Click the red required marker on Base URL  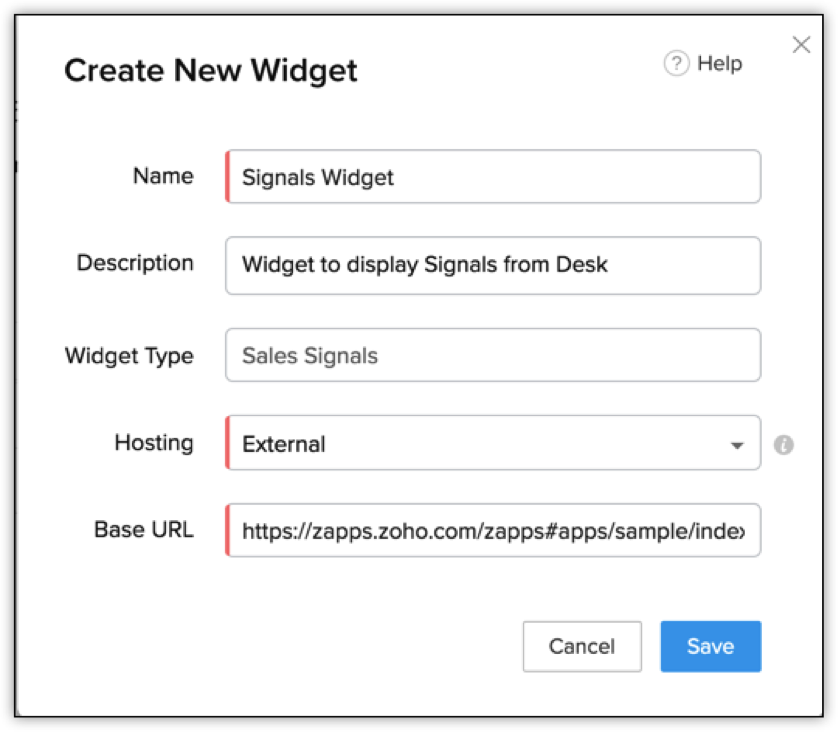click(x=228, y=530)
